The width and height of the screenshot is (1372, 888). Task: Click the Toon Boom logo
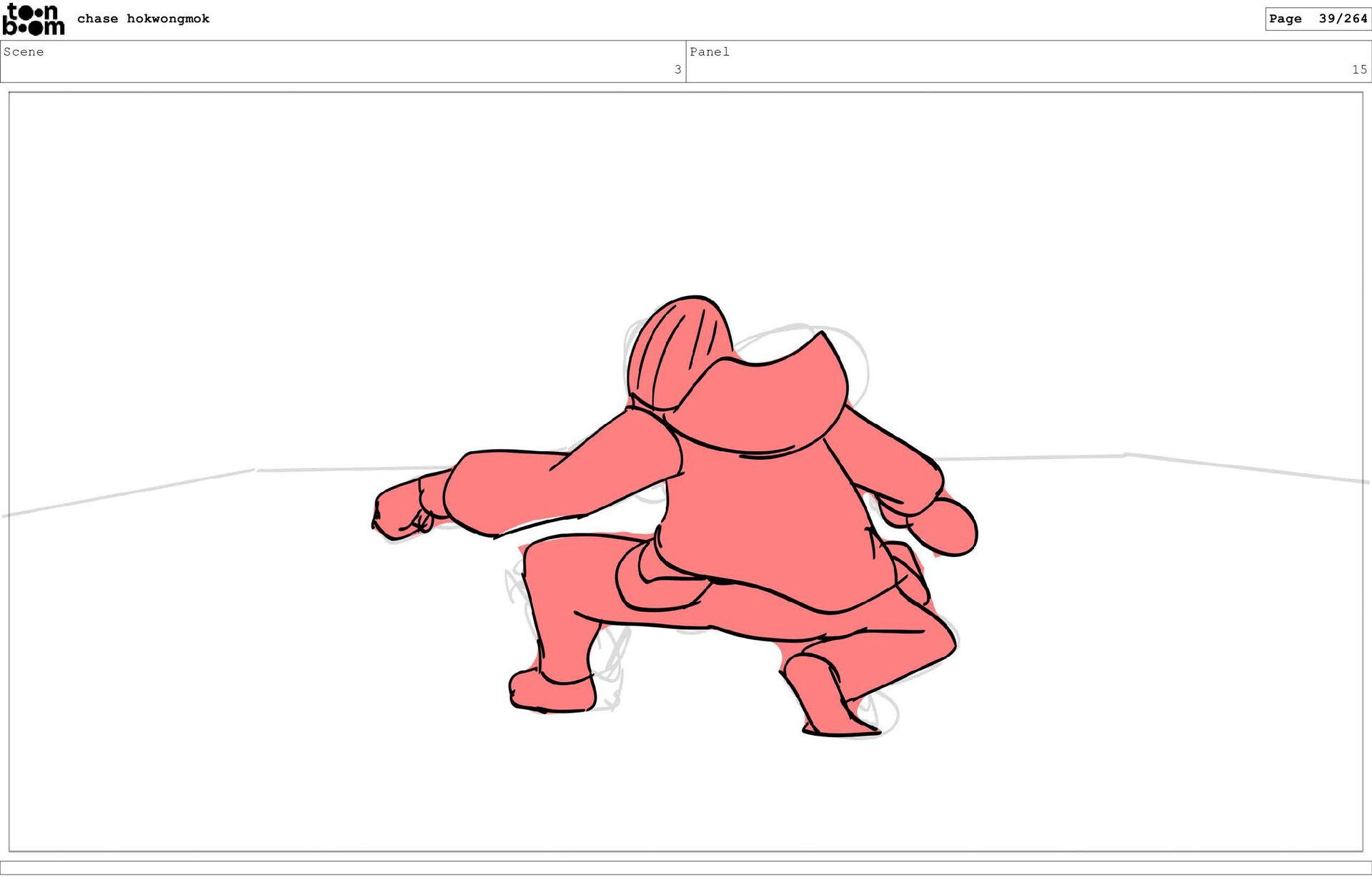[34, 19]
